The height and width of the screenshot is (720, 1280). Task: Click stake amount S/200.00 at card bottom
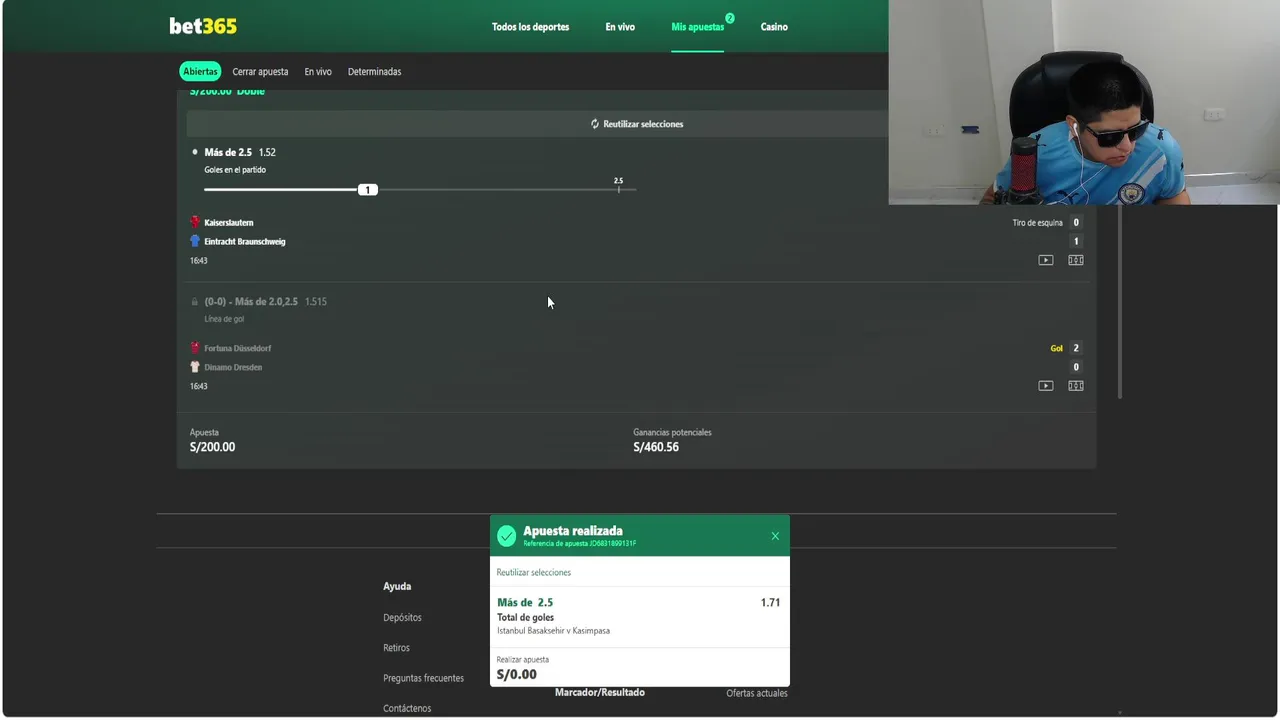pos(212,447)
